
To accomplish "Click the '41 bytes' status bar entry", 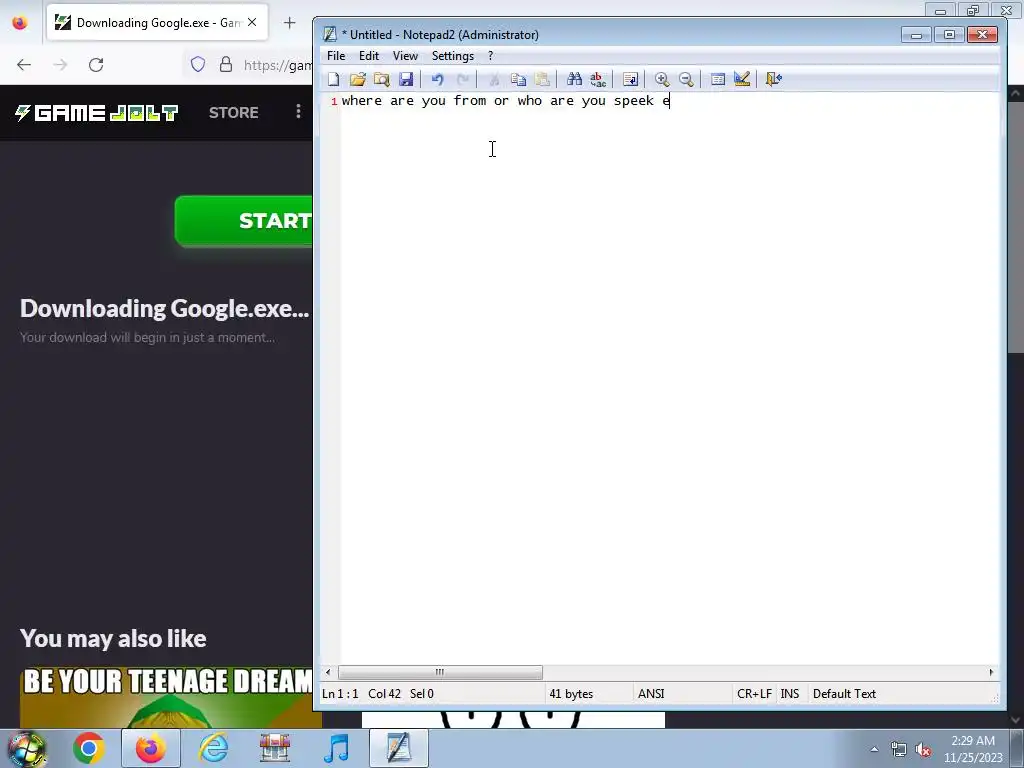I will pyautogui.click(x=571, y=694).
